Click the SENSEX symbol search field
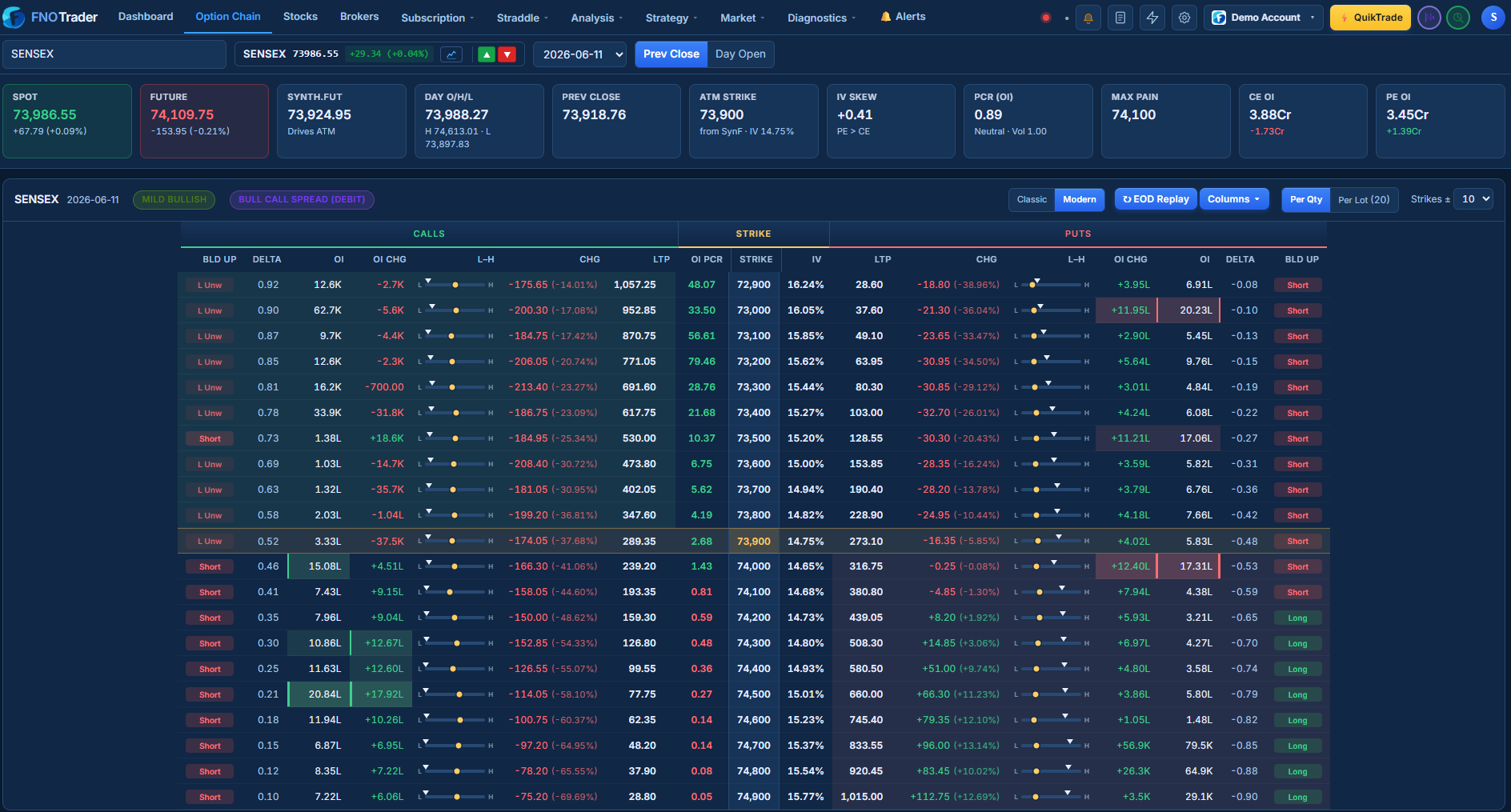Image resolution: width=1511 pixels, height=812 pixels. click(114, 54)
